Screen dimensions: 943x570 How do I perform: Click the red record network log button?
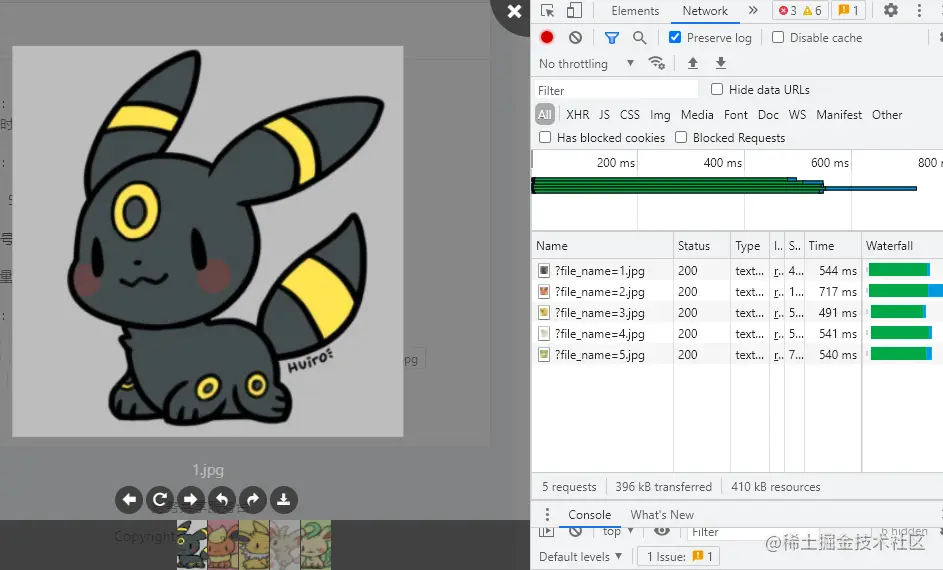tap(547, 38)
